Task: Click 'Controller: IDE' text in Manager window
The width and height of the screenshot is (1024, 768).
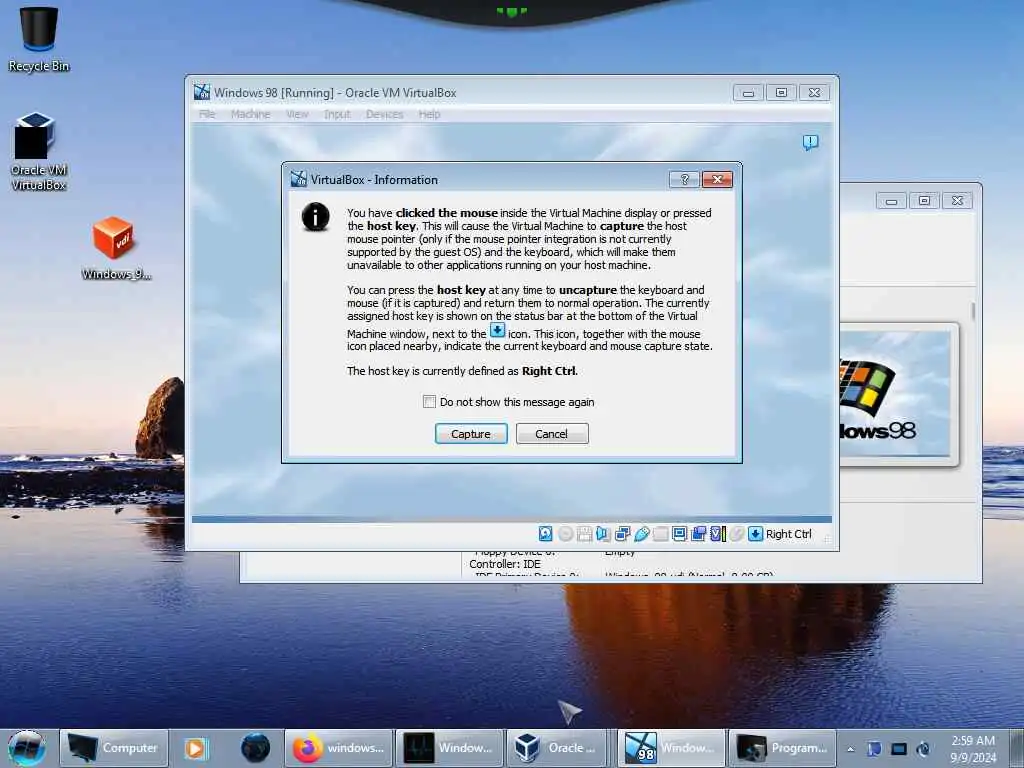Action: click(505, 564)
